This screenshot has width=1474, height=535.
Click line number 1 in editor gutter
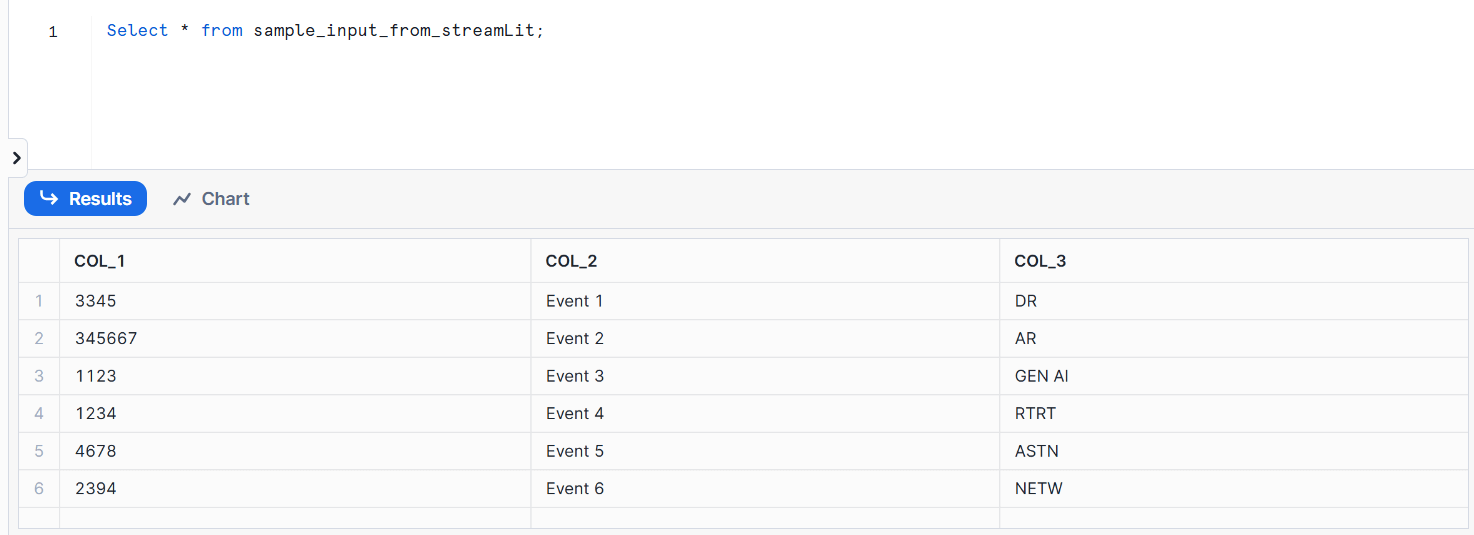click(53, 32)
